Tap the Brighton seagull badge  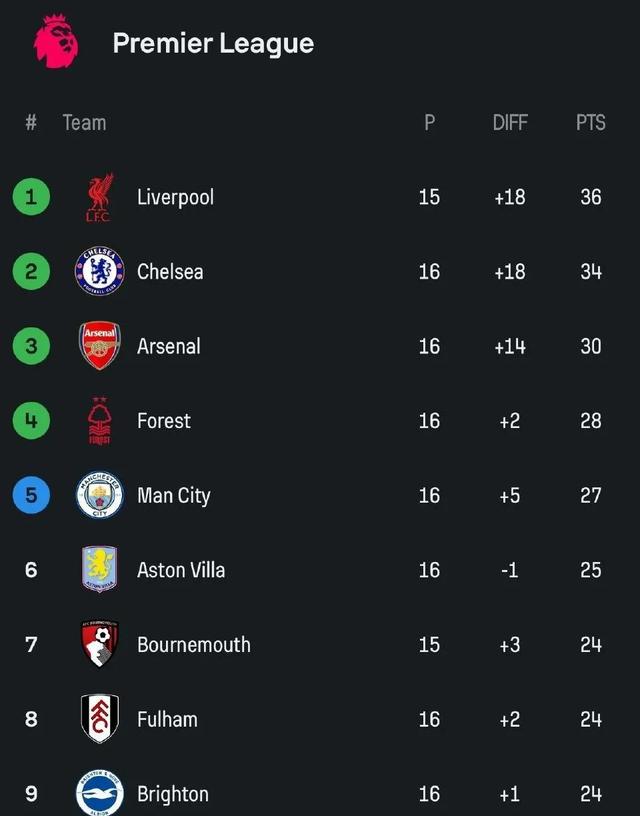click(100, 793)
